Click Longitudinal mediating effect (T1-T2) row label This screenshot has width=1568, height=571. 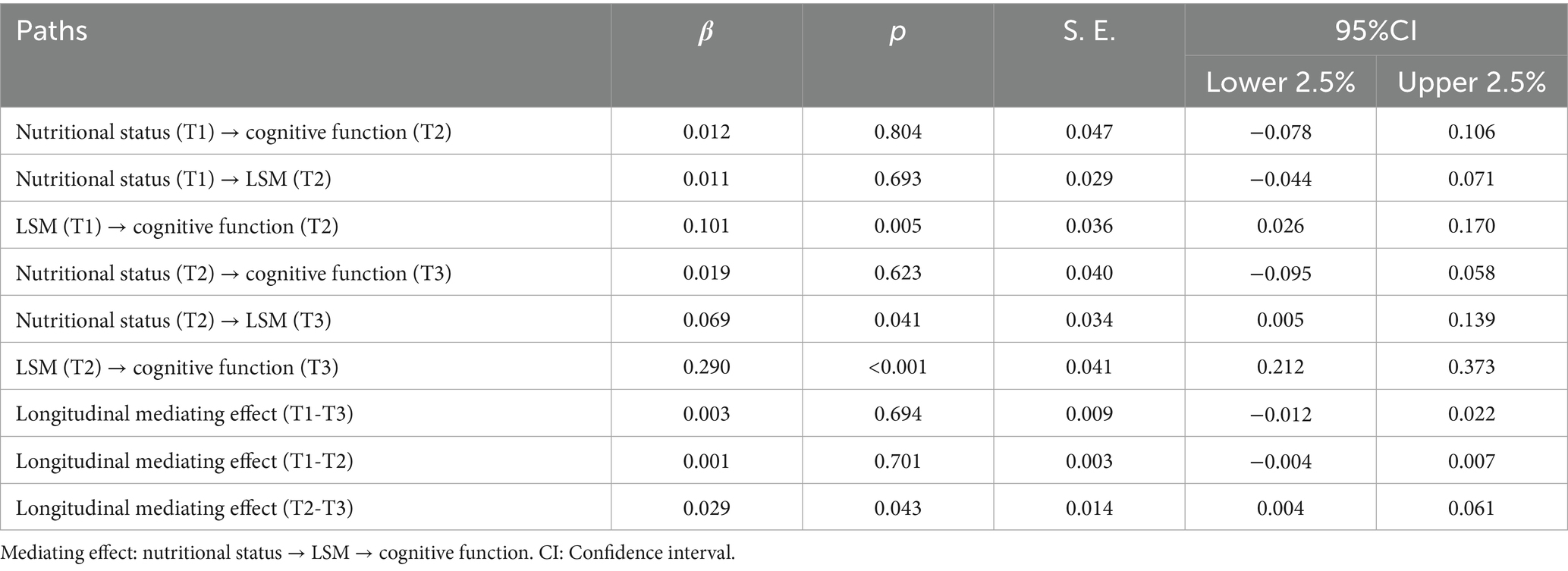[x=184, y=461]
